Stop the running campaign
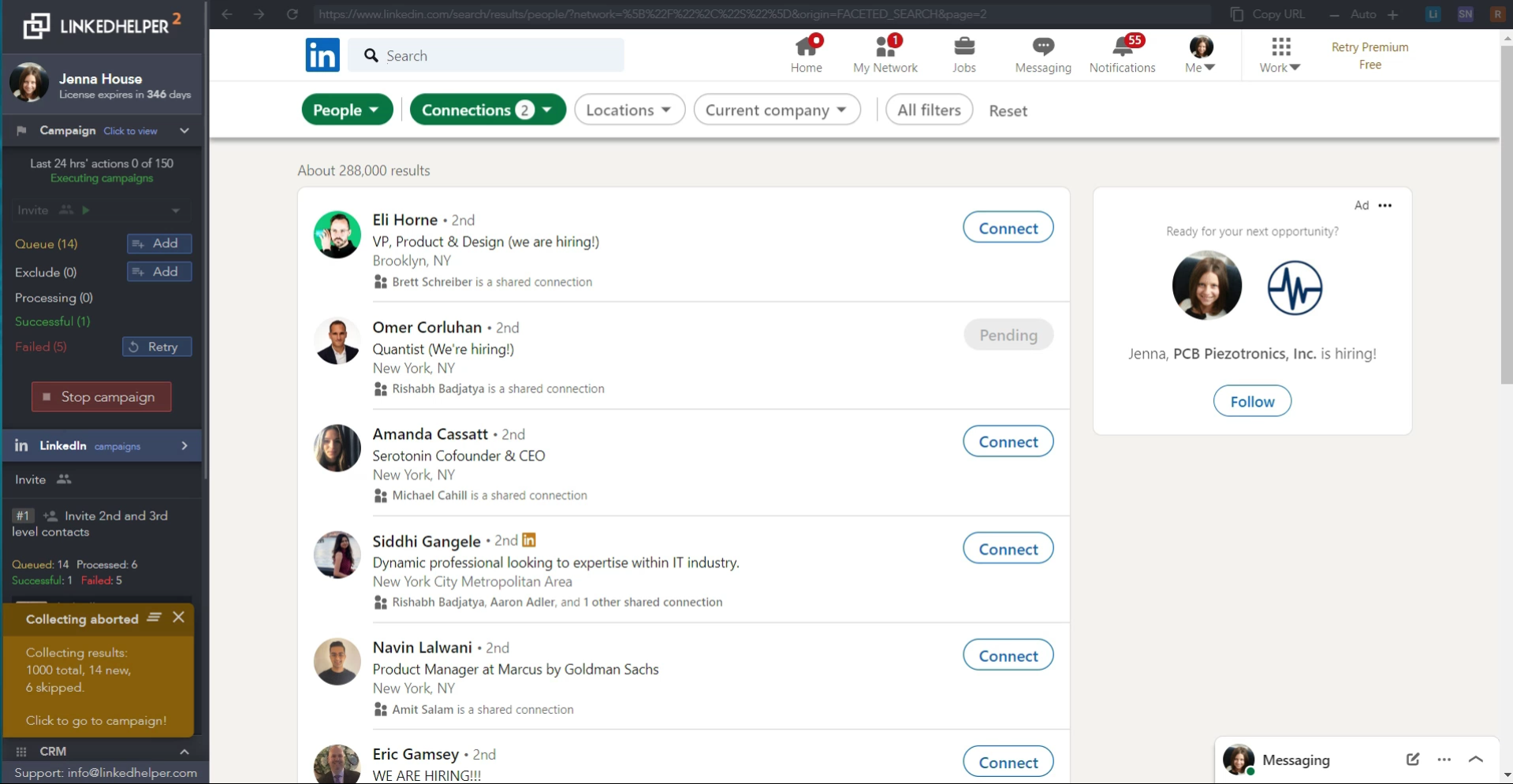Screen dimensions: 1513x784 coord(101,396)
